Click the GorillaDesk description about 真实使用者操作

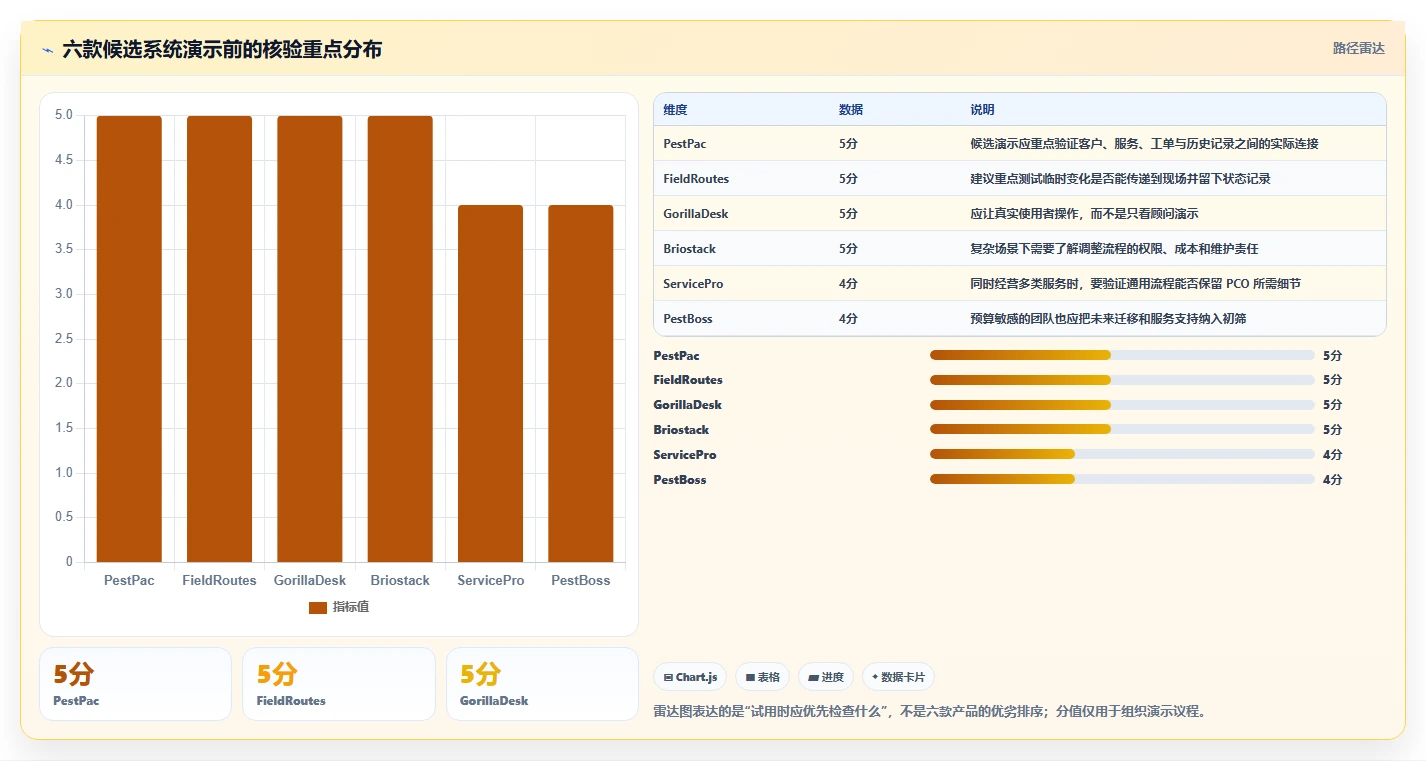pyautogui.click(x=1084, y=214)
